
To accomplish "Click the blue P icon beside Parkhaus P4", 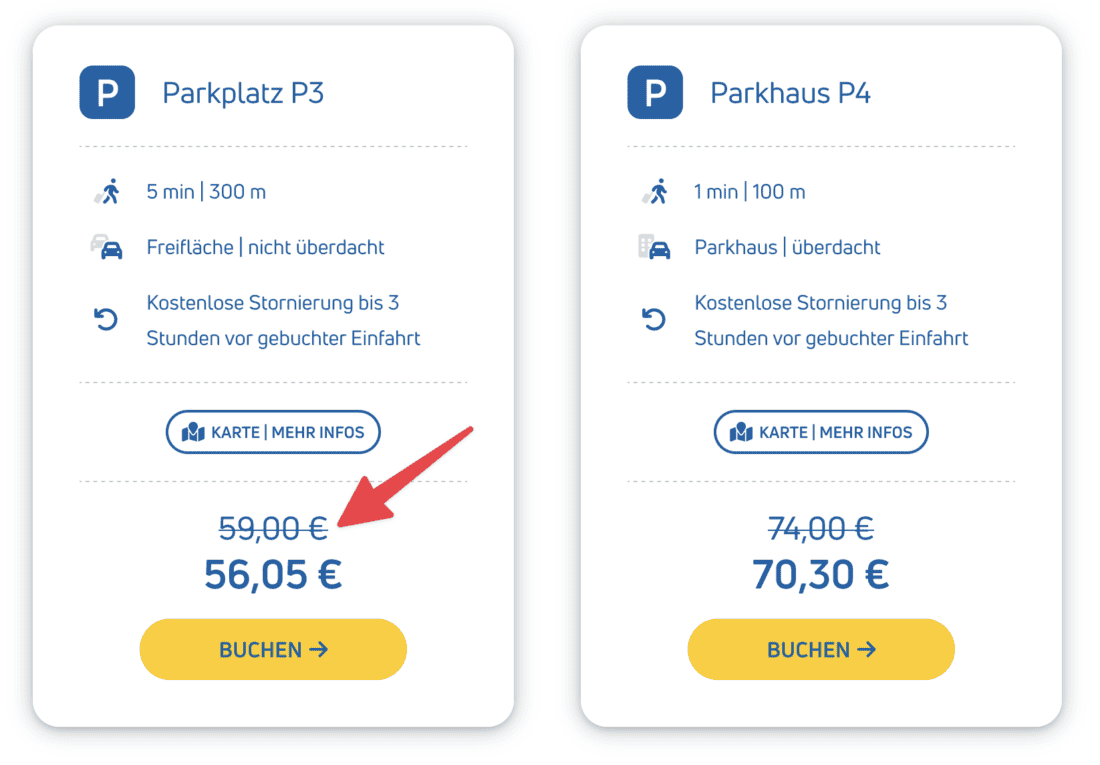I will [655, 93].
